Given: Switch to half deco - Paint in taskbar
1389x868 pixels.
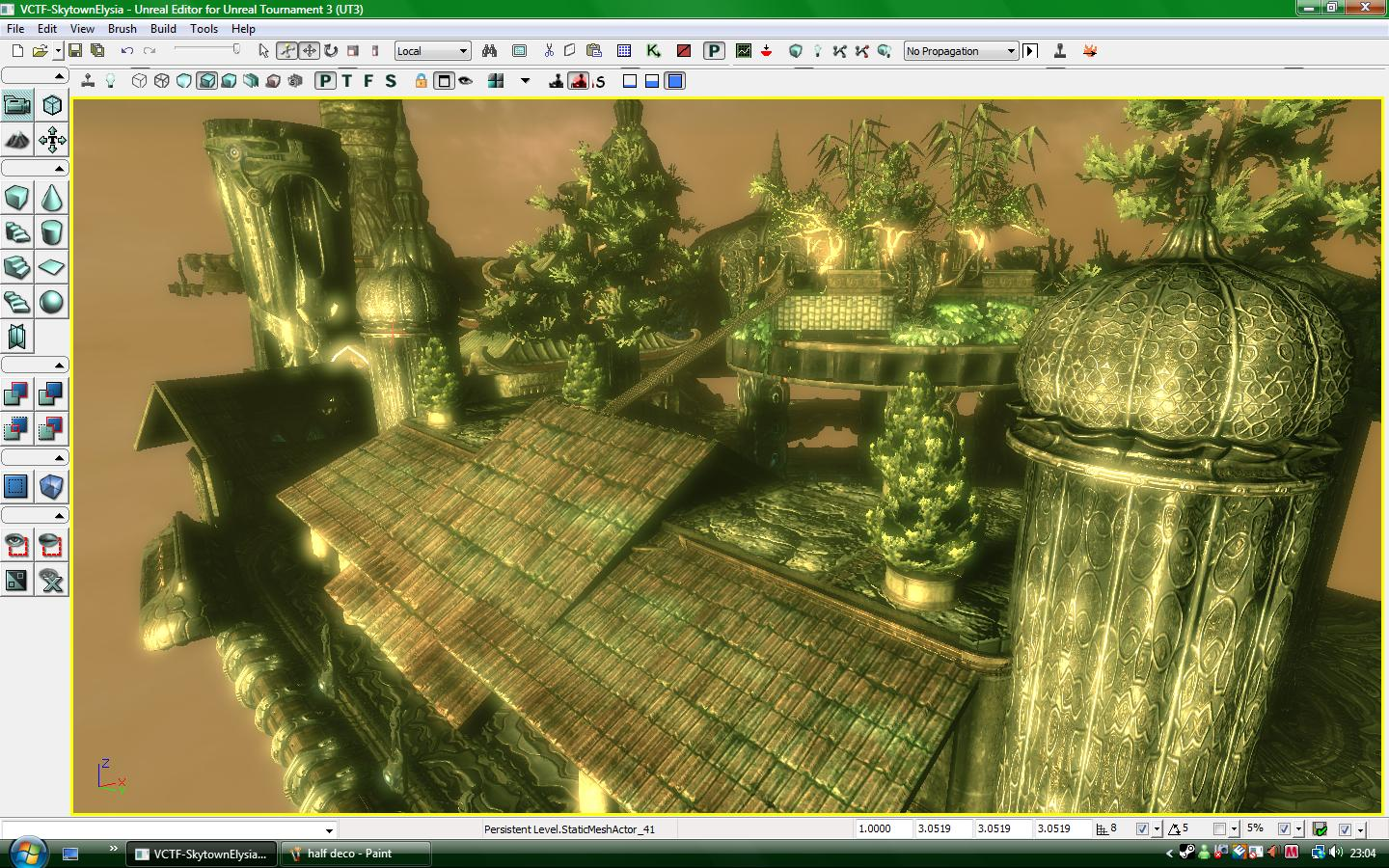Looking at the screenshot, I should tap(357, 854).
